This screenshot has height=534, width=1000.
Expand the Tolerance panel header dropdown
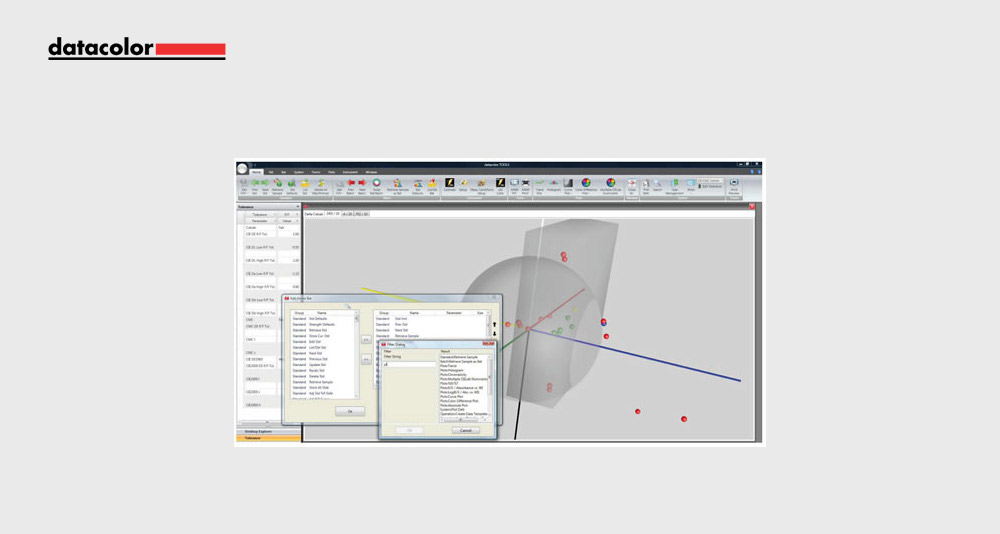coord(297,207)
